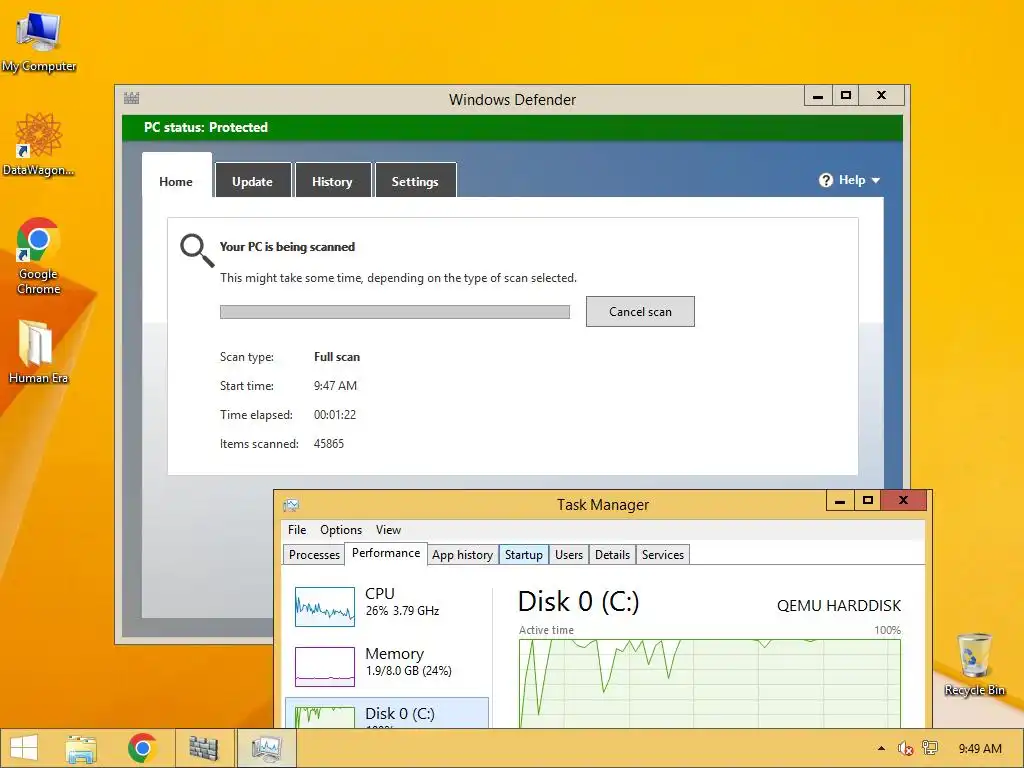Launch Google Chrome from desktop shortcut
1024x768 pixels.
[x=39, y=256]
